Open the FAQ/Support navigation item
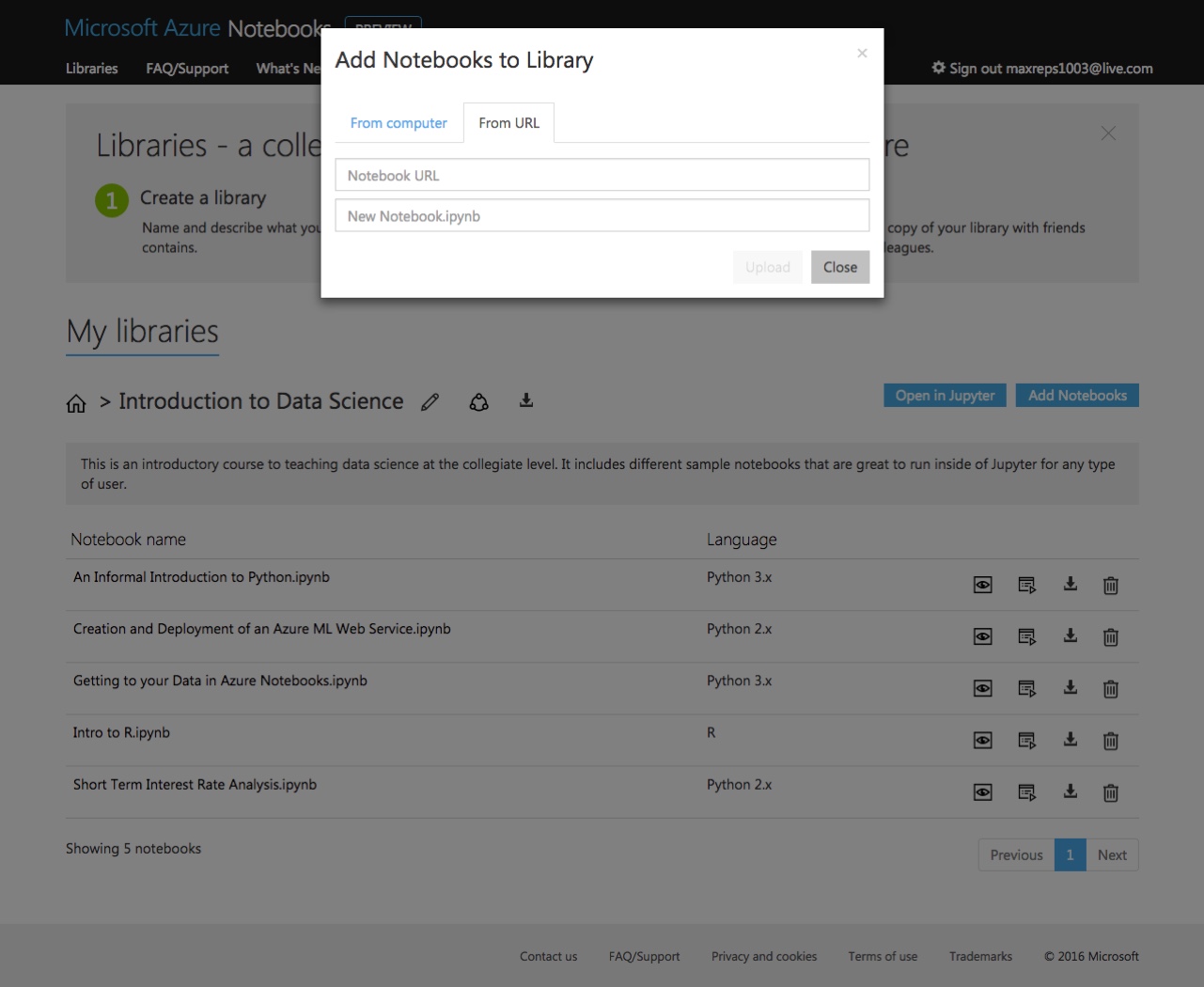 (x=187, y=69)
